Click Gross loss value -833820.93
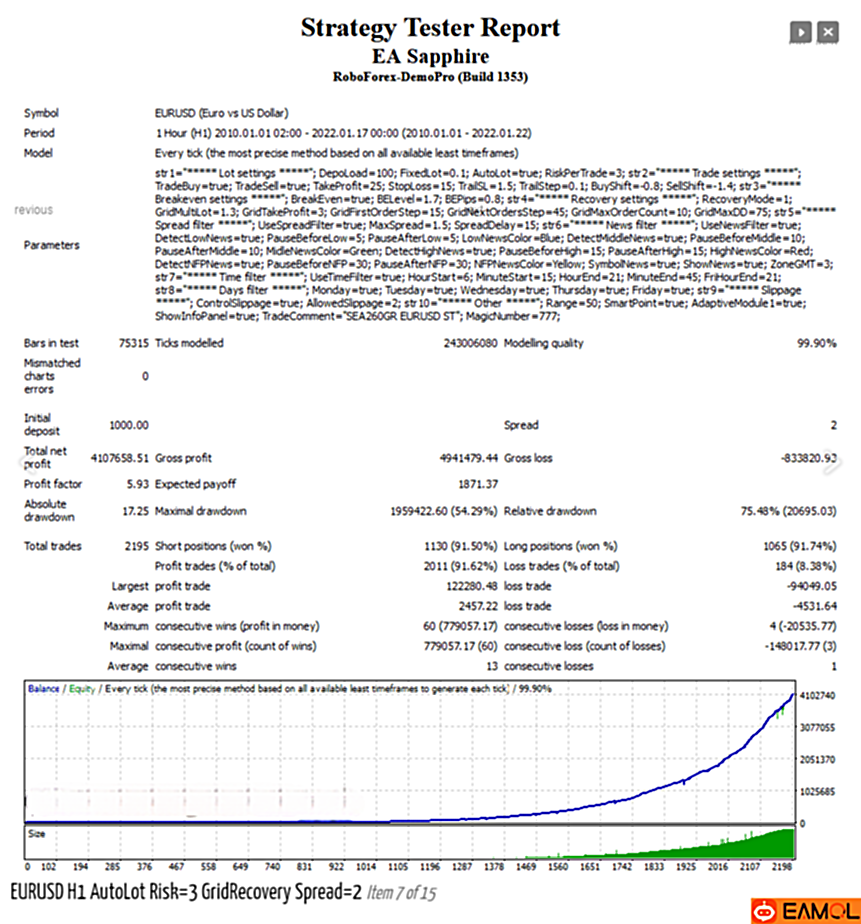 coord(809,458)
